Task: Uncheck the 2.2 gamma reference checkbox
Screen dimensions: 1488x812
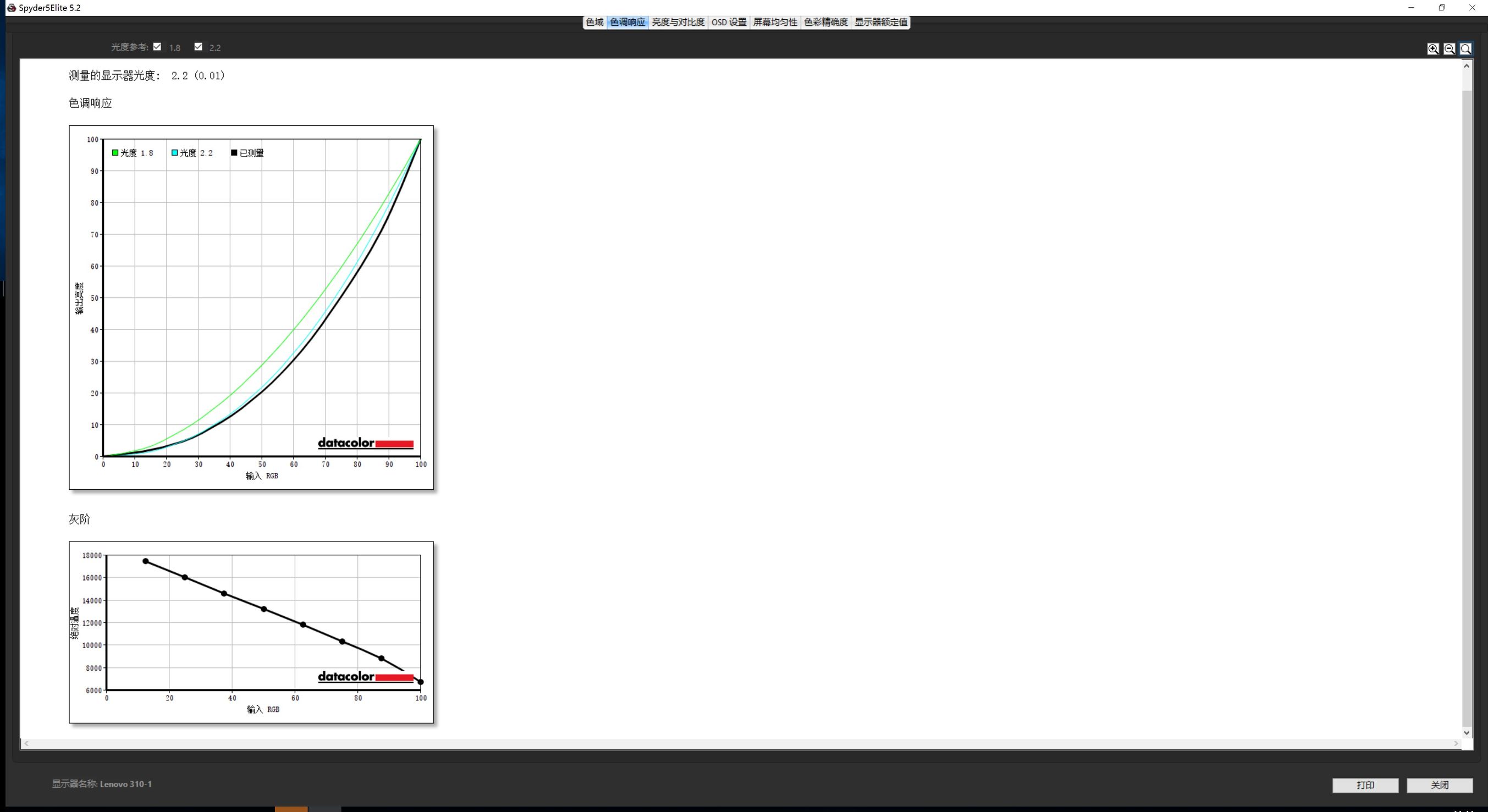Action: (x=198, y=47)
